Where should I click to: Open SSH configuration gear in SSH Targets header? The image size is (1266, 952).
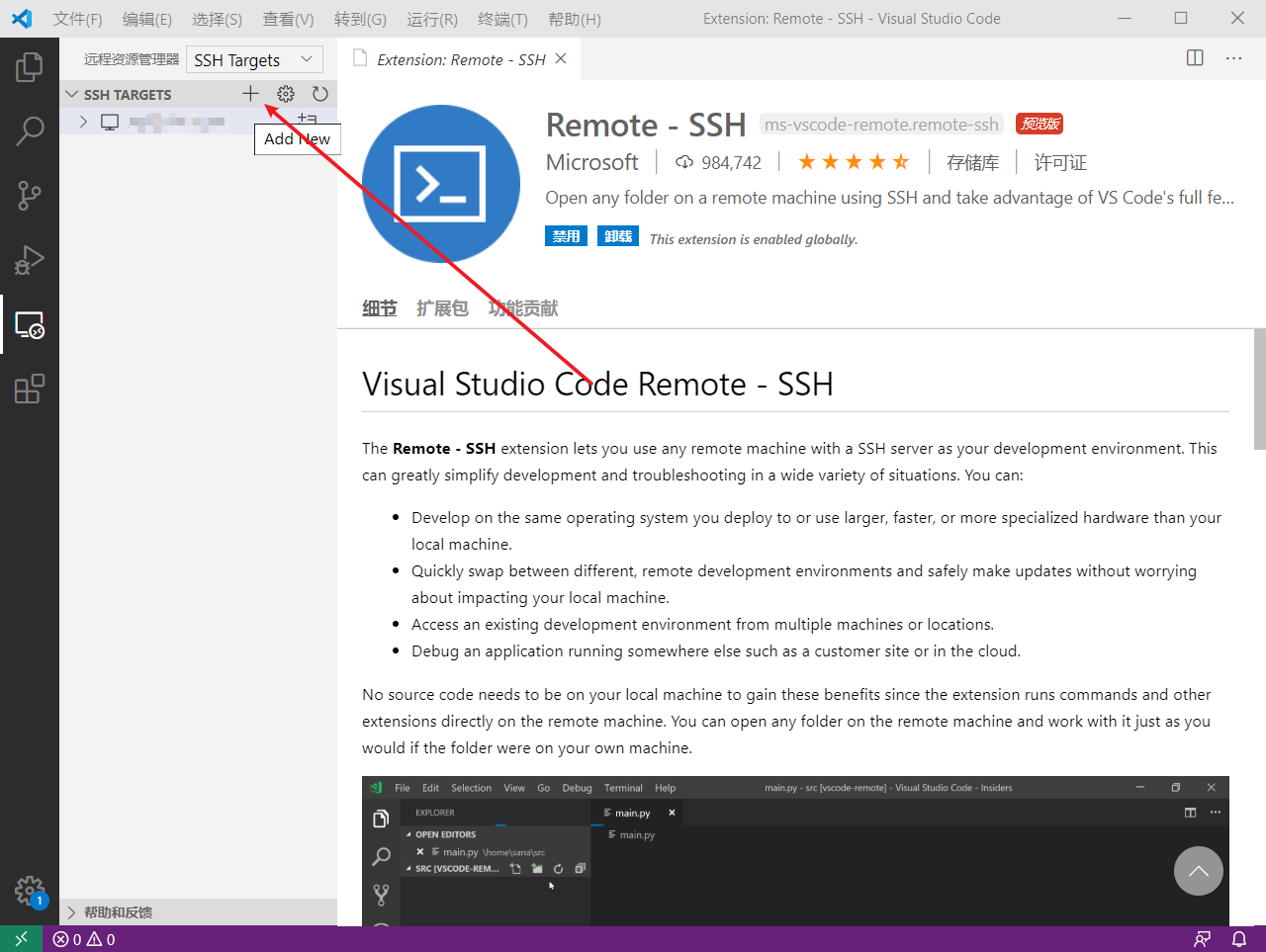[x=286, y=94]
